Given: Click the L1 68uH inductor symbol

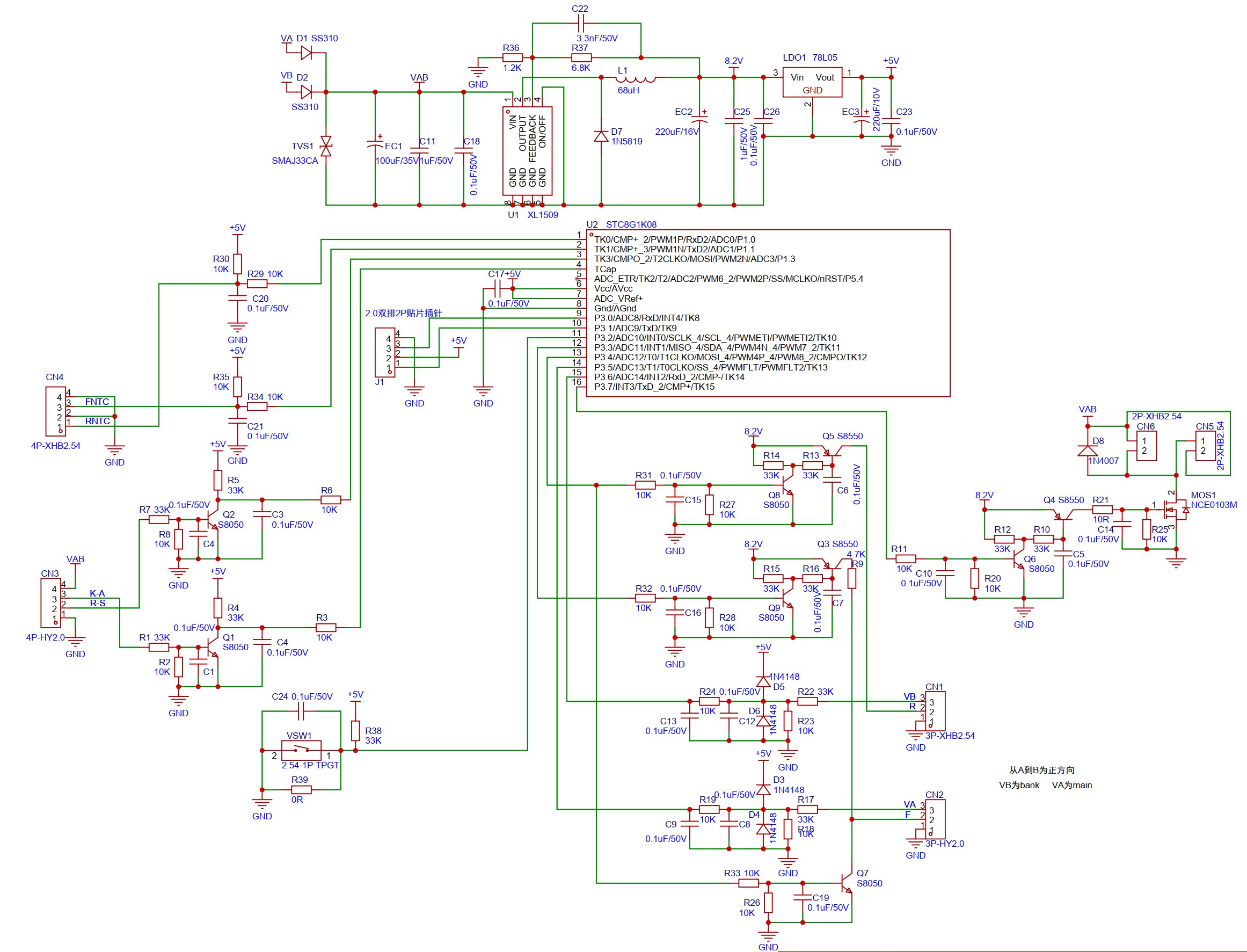Looking at the screenshot, I should [635, 78].
